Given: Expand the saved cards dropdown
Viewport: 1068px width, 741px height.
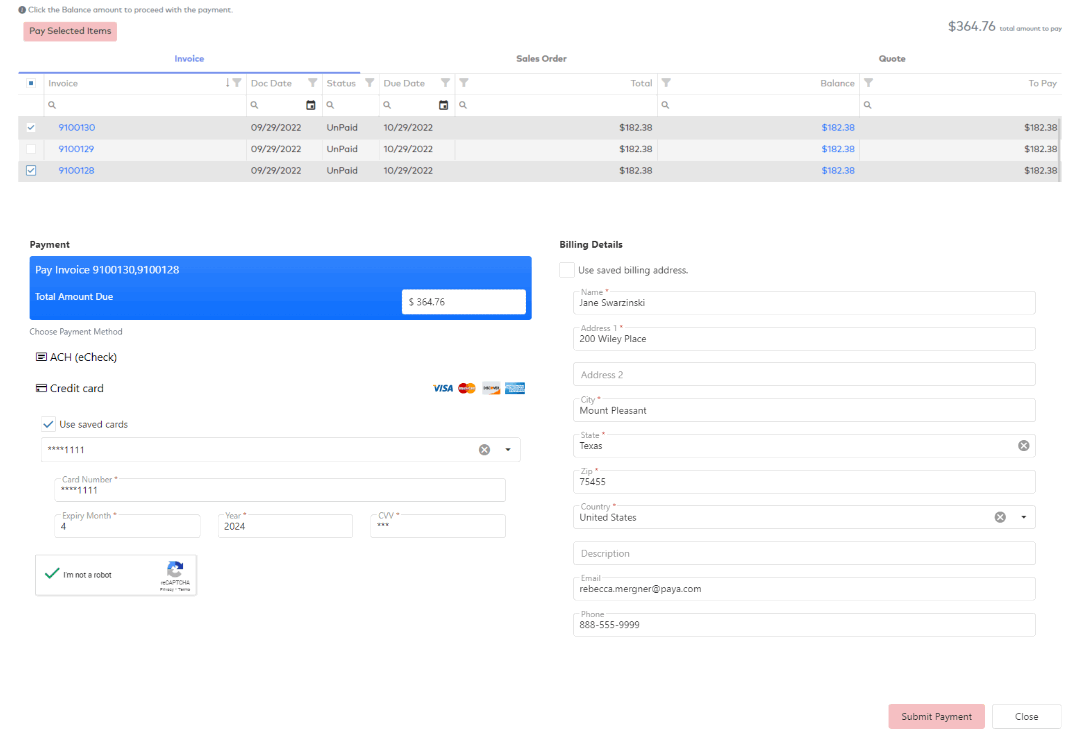Looking at the screenshot, I should point(506,449).
